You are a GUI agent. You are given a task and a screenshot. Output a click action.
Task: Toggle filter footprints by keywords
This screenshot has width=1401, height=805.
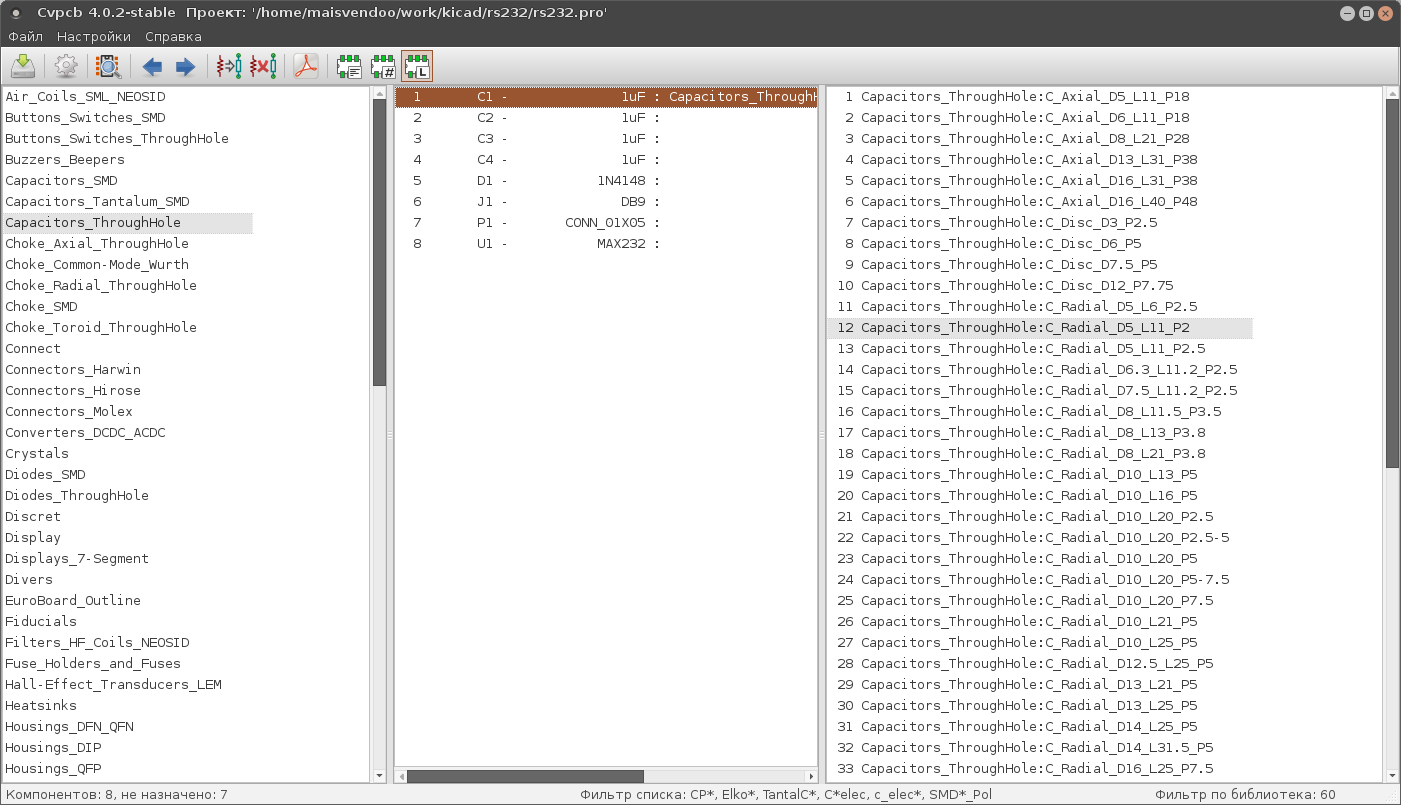(349, 67)
